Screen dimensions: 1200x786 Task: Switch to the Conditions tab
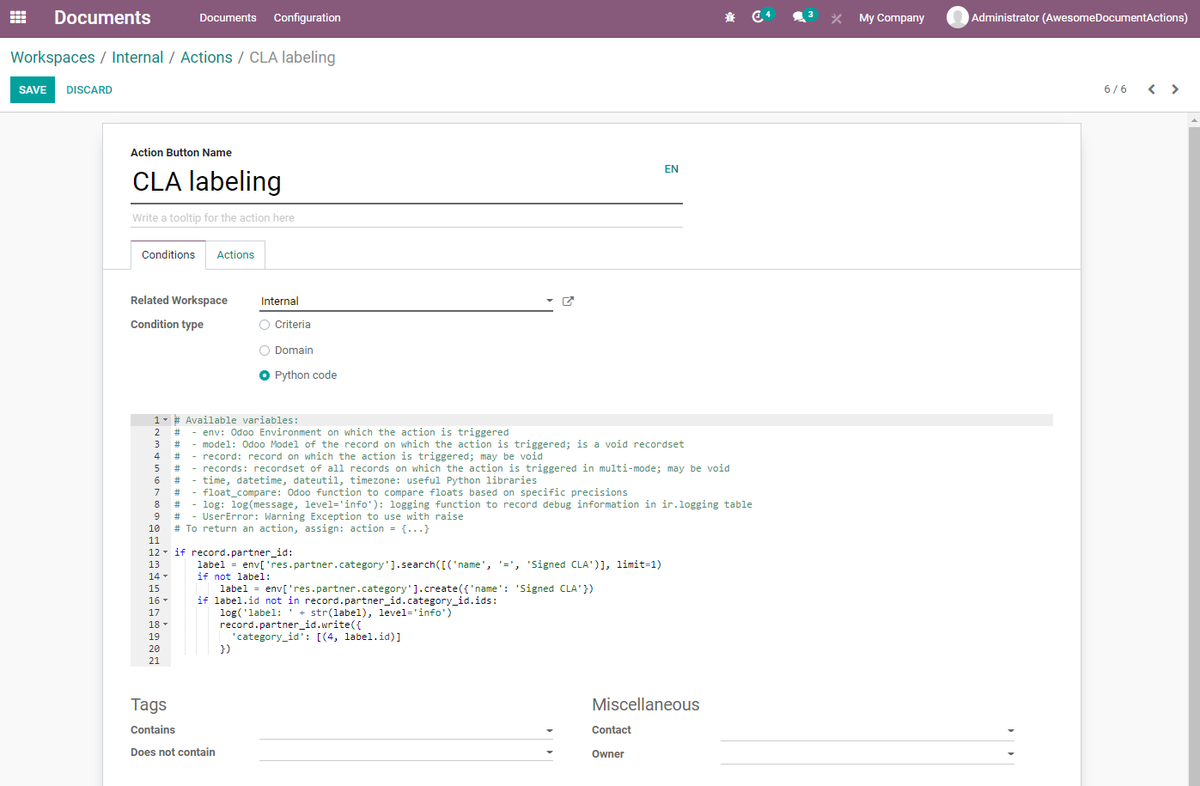(168, 255)
